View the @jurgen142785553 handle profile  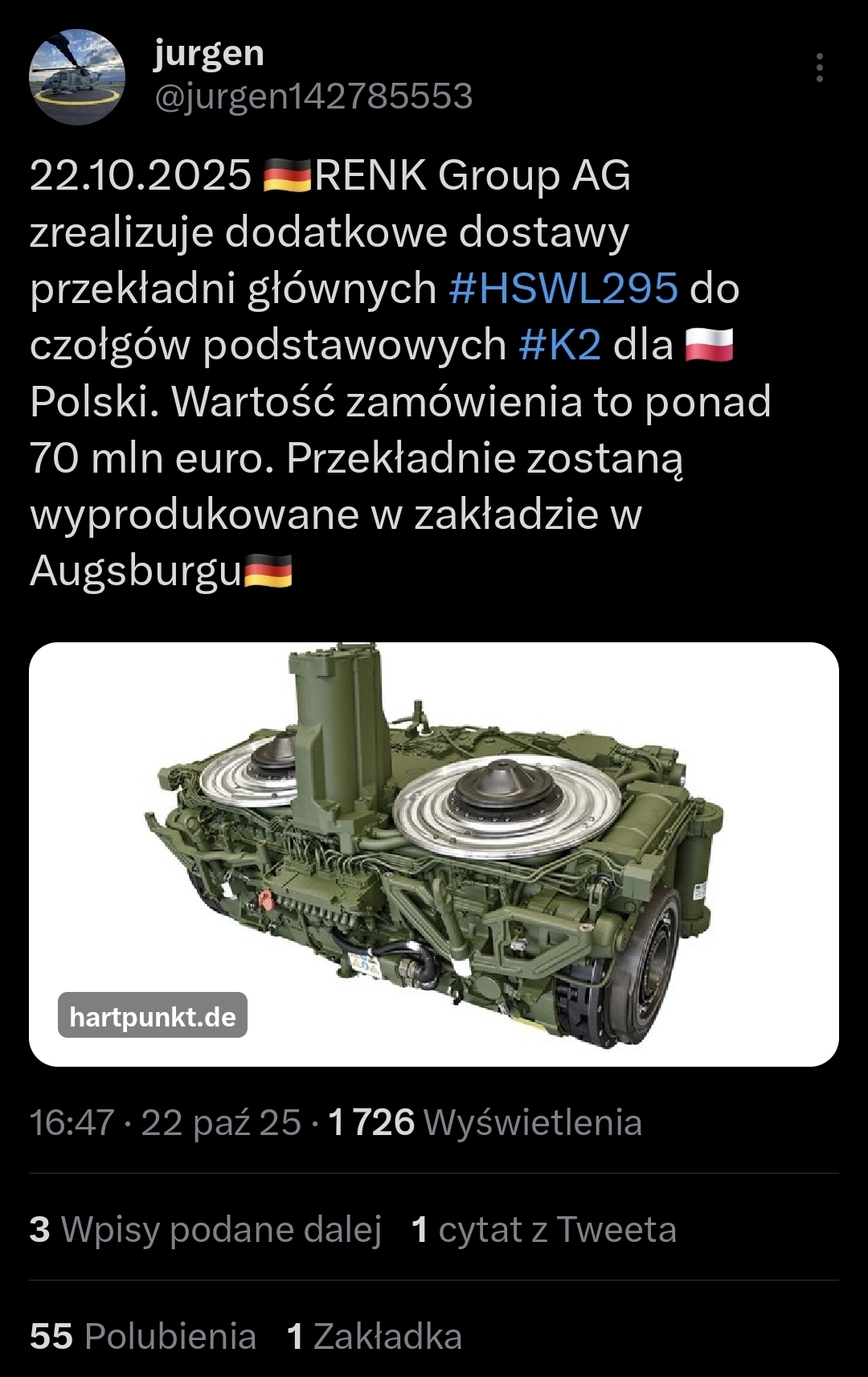(313, 96)
